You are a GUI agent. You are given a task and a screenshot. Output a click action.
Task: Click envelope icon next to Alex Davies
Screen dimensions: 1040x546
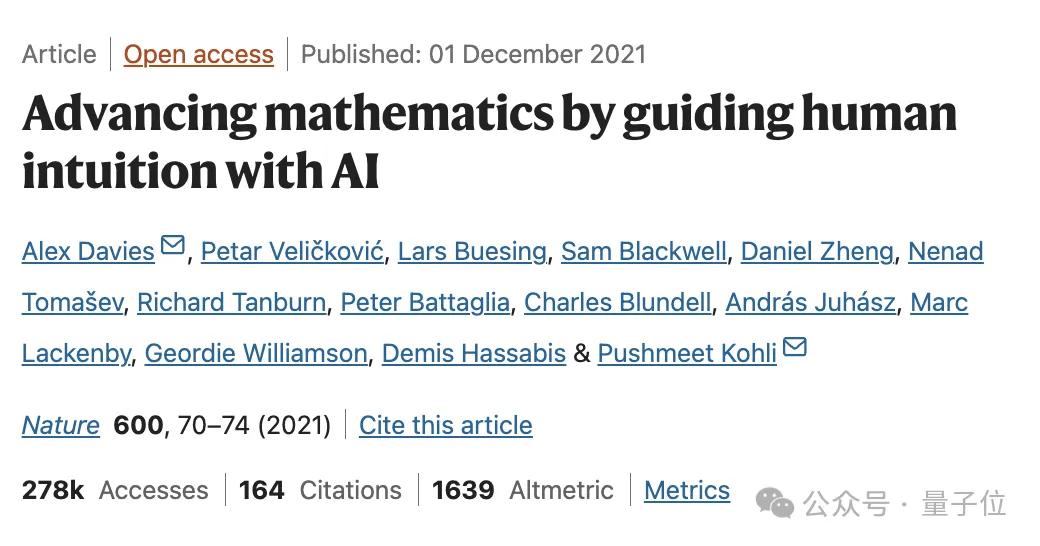[172, 245]
